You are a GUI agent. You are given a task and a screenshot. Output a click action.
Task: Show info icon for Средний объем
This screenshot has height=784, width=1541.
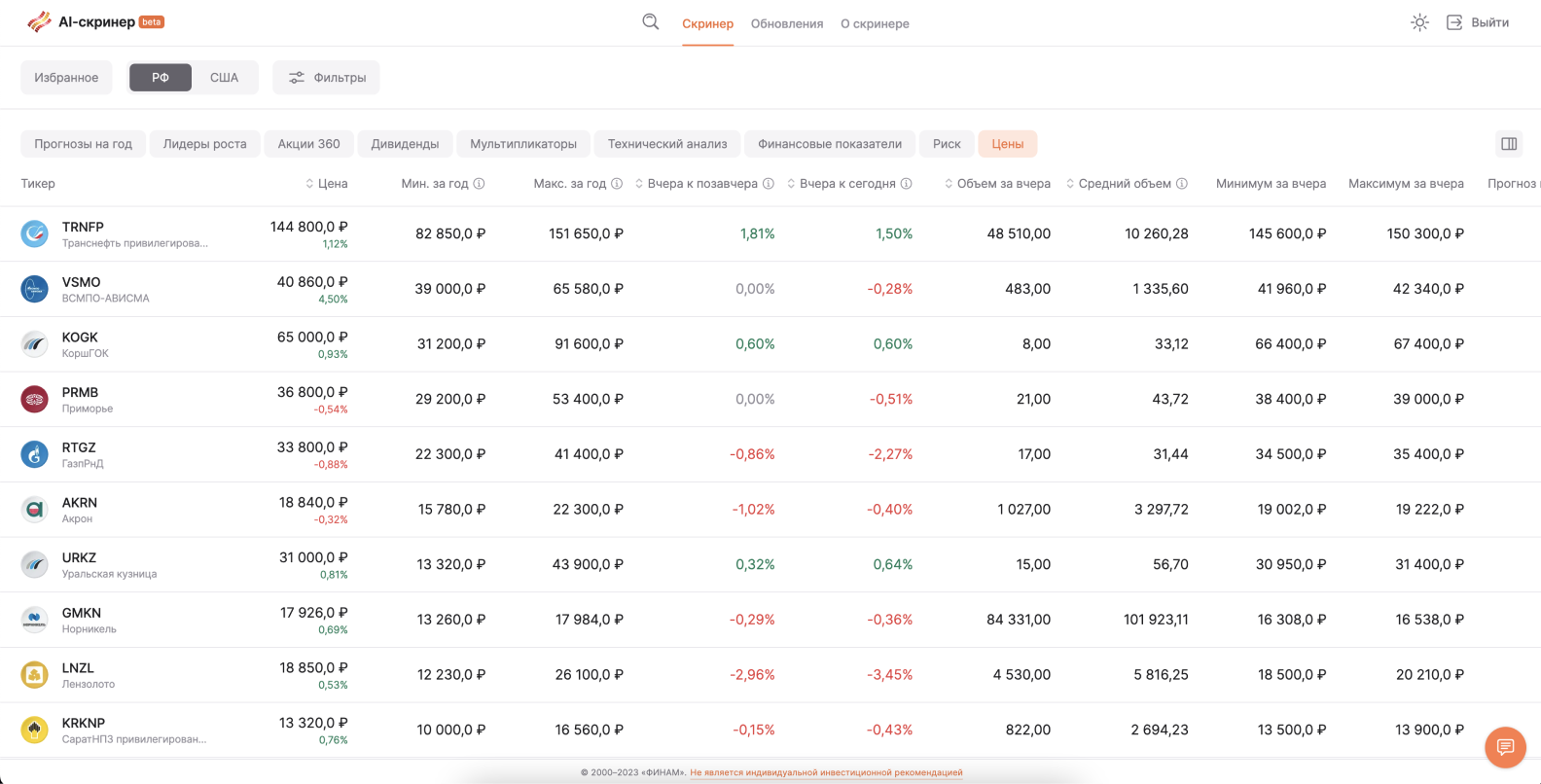1182,184
